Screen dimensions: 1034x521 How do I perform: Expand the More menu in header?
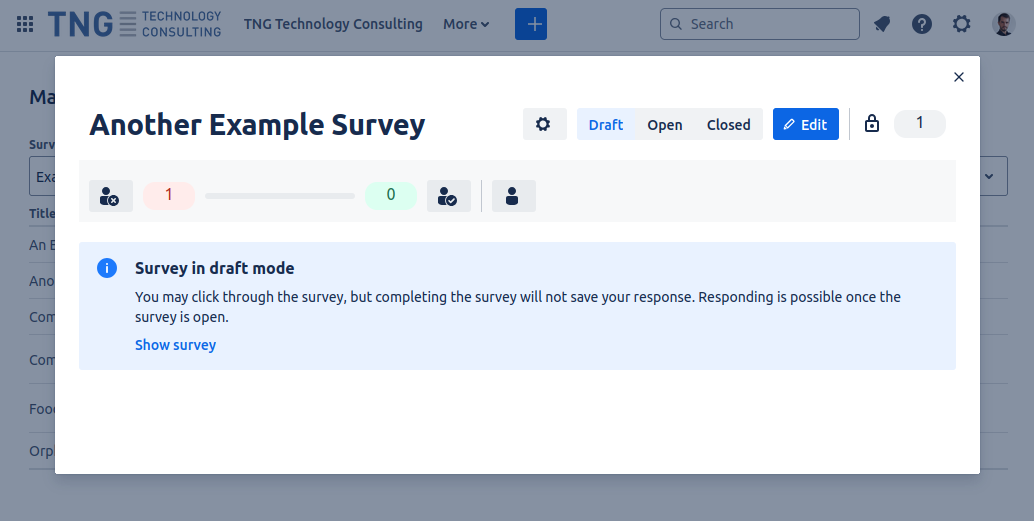(x=466, y=24)
